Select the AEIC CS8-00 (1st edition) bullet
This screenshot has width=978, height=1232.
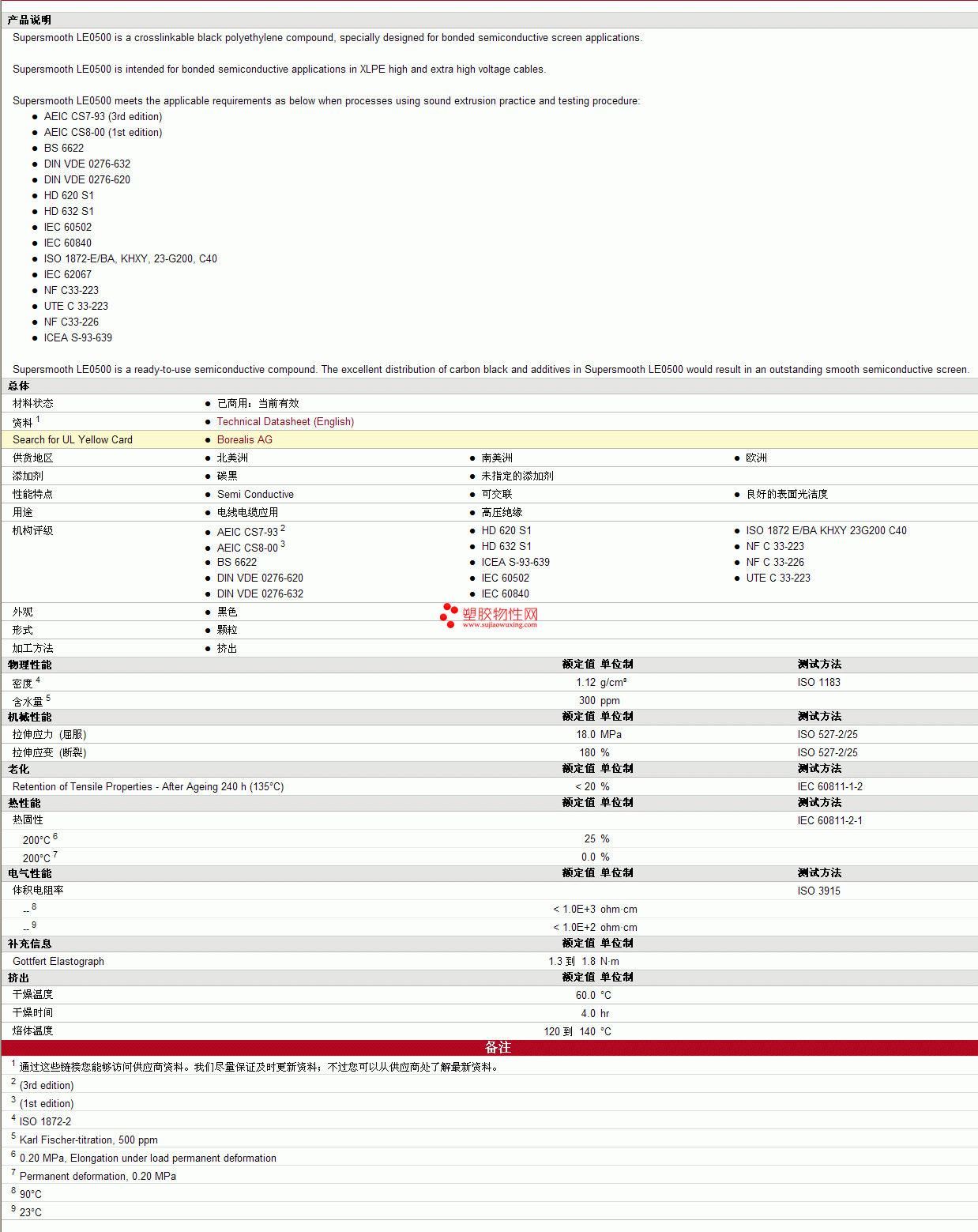[103, 133]
